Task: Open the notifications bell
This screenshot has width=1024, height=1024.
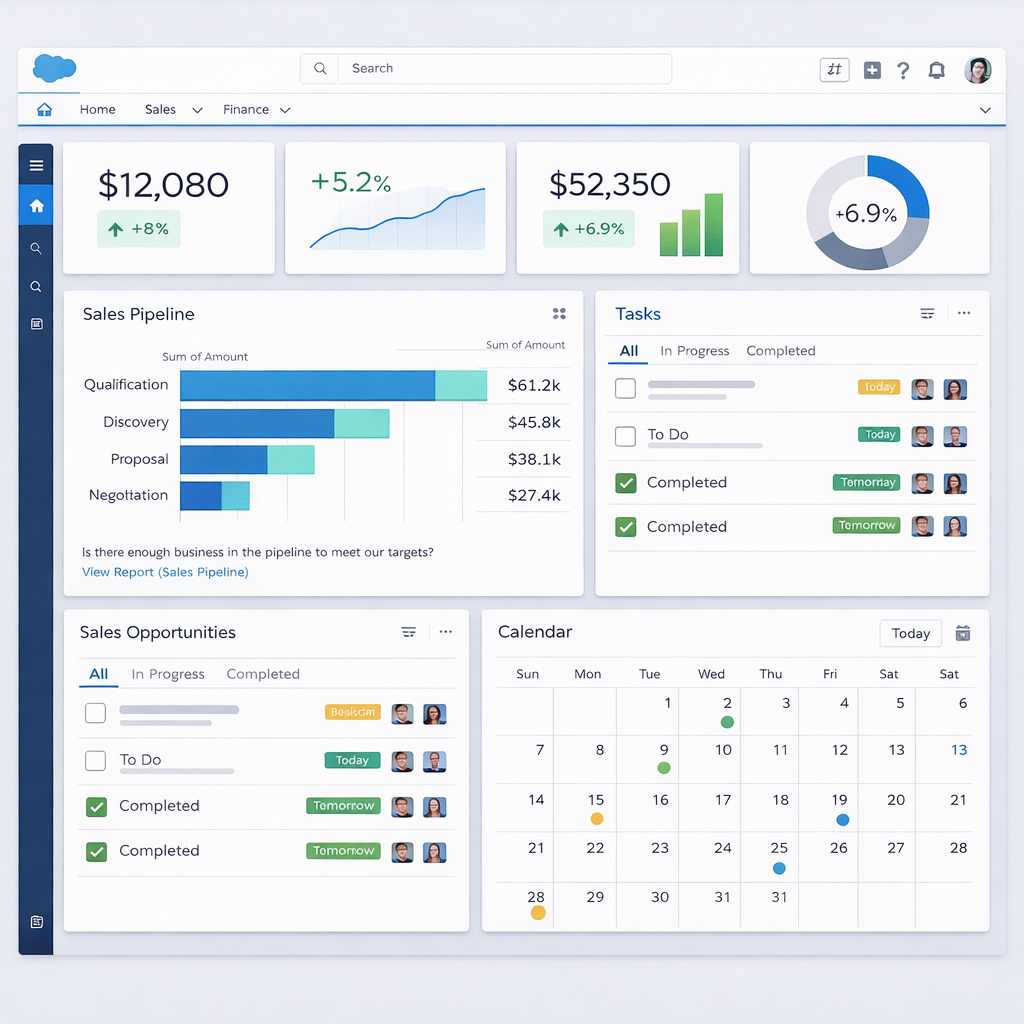Action: 936,70
